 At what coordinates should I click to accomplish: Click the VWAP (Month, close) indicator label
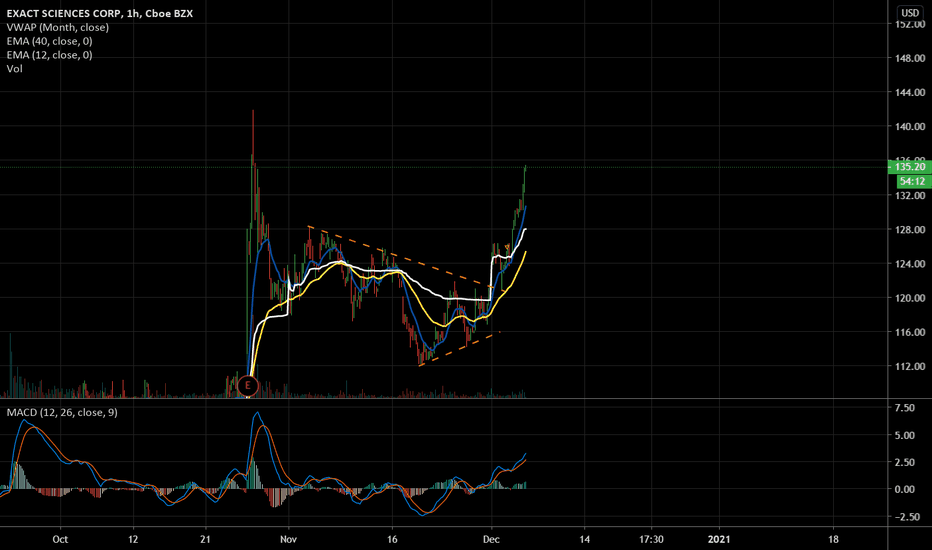click(58, 27)
